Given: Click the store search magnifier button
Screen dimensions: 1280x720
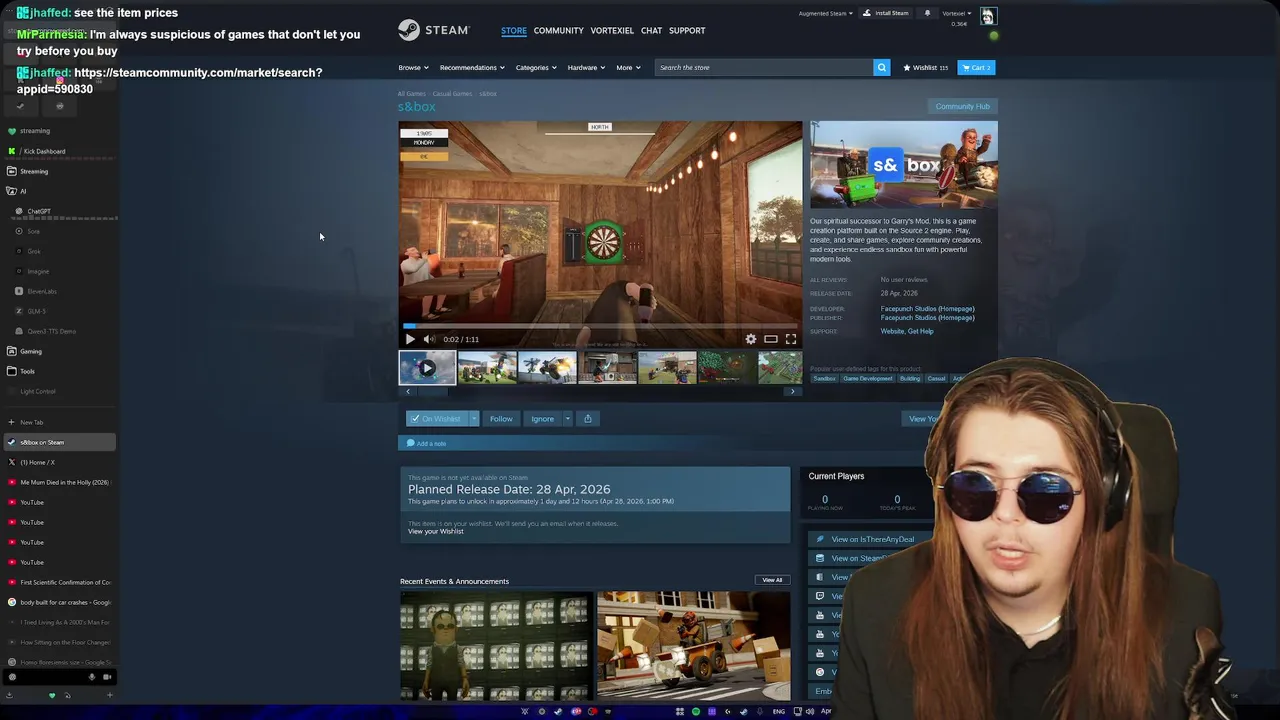Looking at the screenshot, I should click(881, 67).
